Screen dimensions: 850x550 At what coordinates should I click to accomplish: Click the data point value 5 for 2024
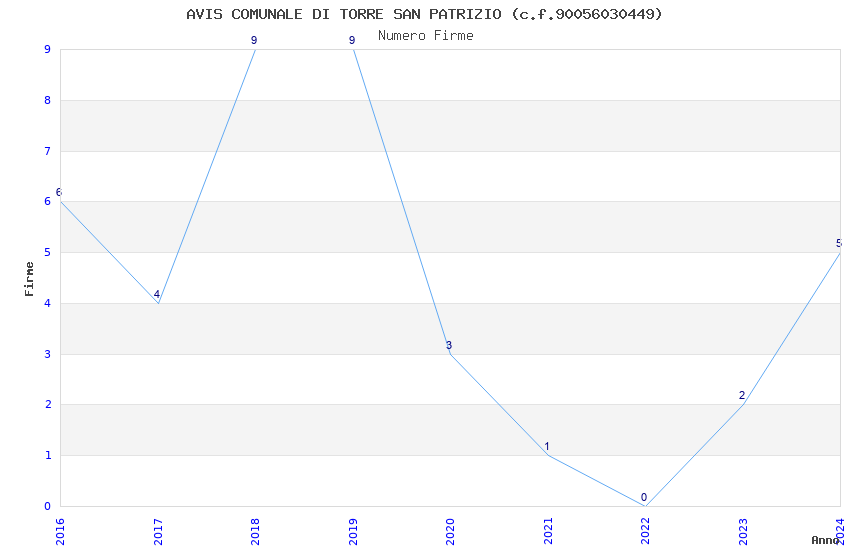point(839,243)
